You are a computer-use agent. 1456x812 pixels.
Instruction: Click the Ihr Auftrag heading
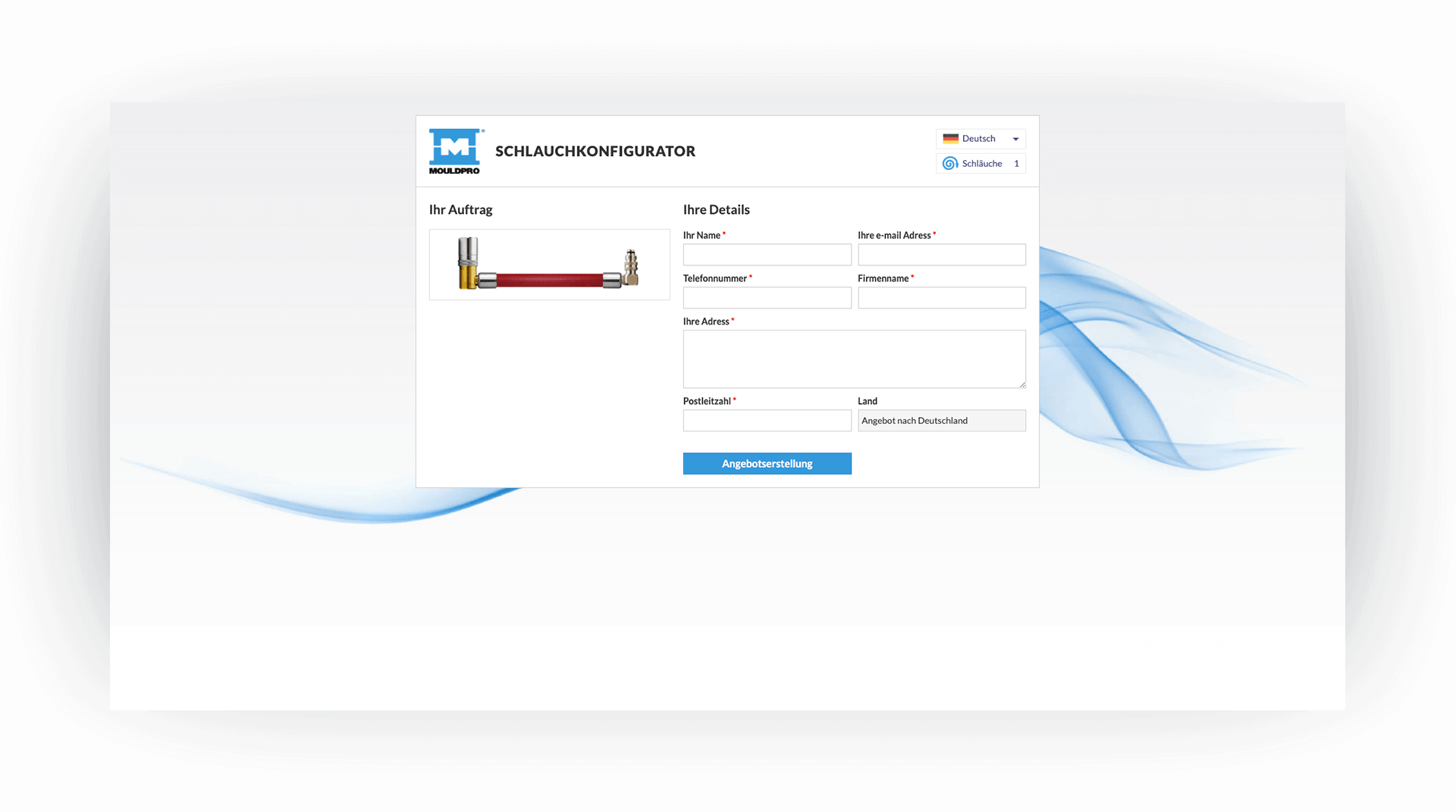click(x=460, y=210)
